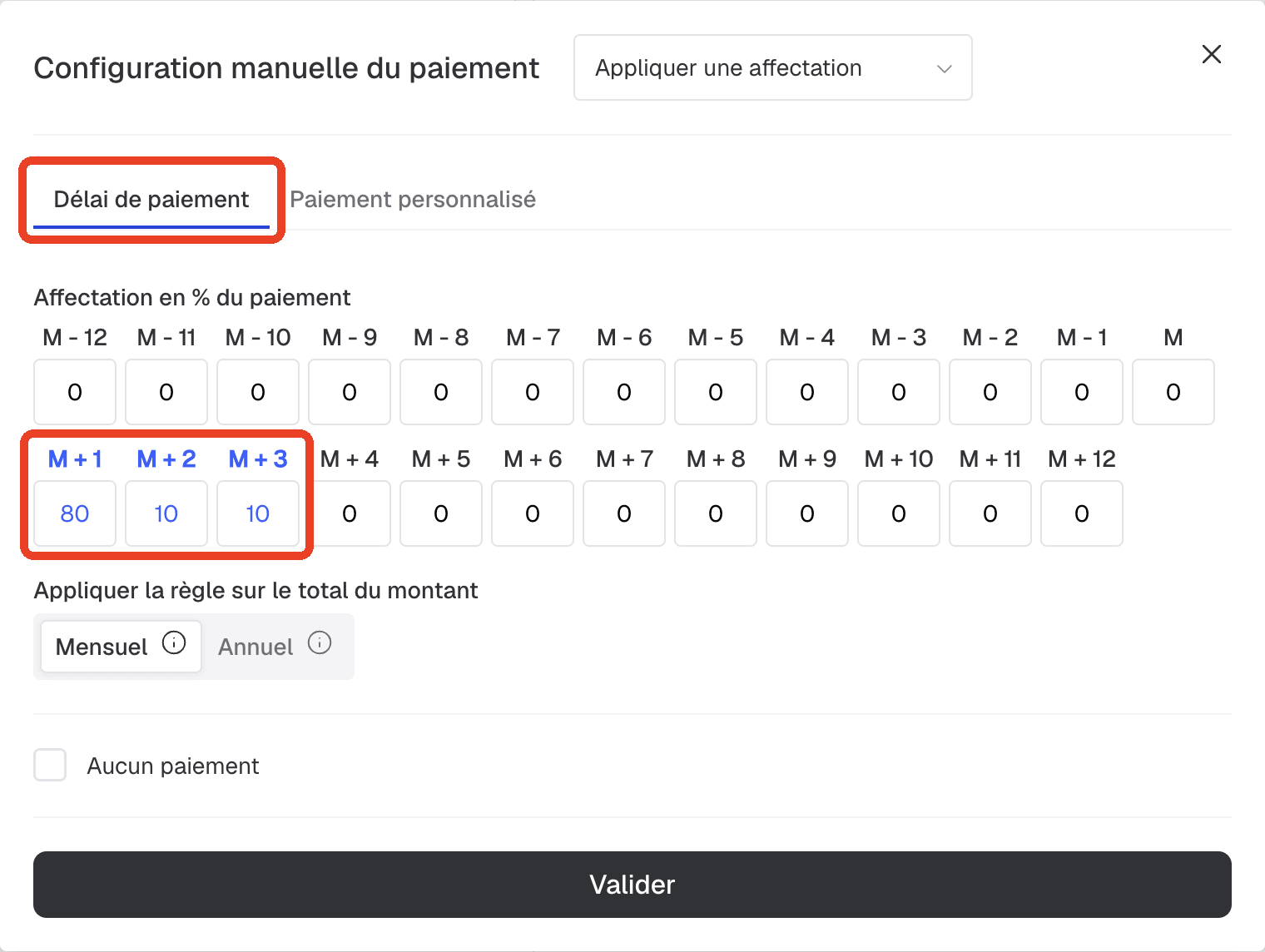
Task: Switch to 'Paiement personnalisé' tab
Action: 413,200
